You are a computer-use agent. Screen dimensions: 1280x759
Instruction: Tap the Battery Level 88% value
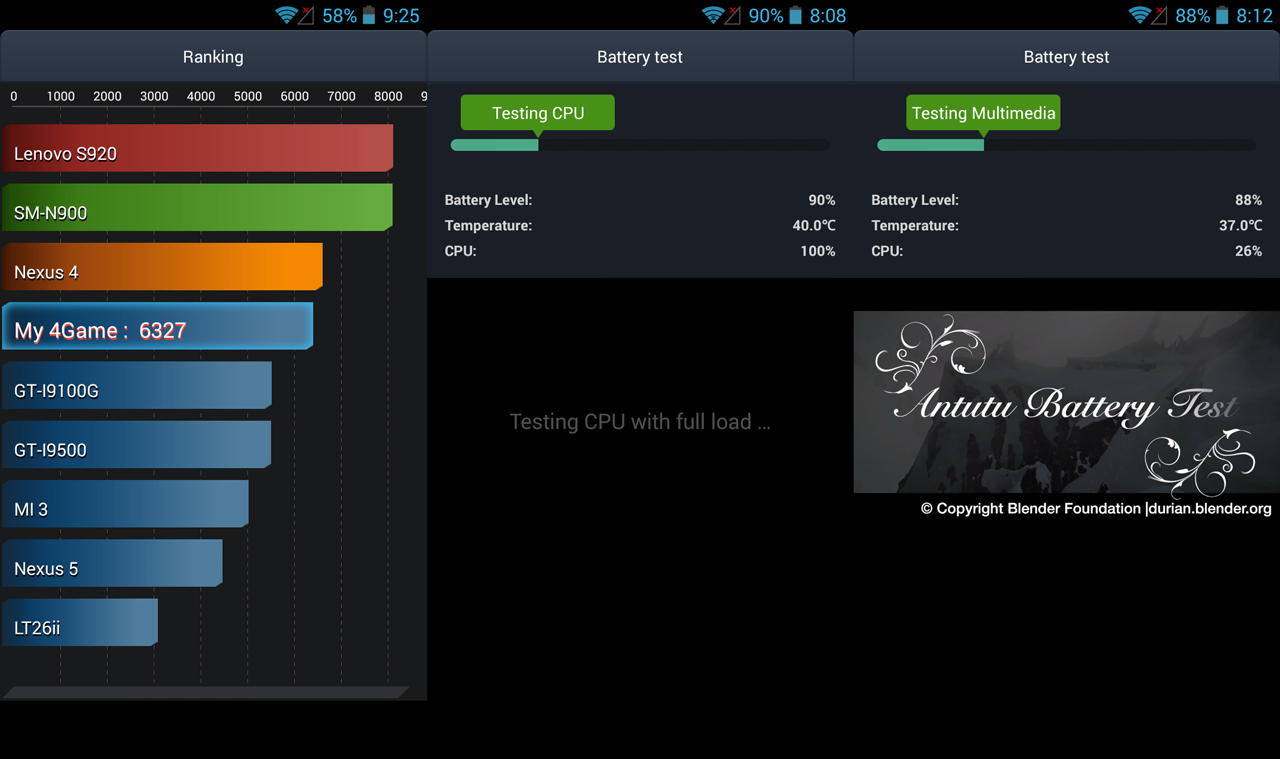tap(1248, 200)
